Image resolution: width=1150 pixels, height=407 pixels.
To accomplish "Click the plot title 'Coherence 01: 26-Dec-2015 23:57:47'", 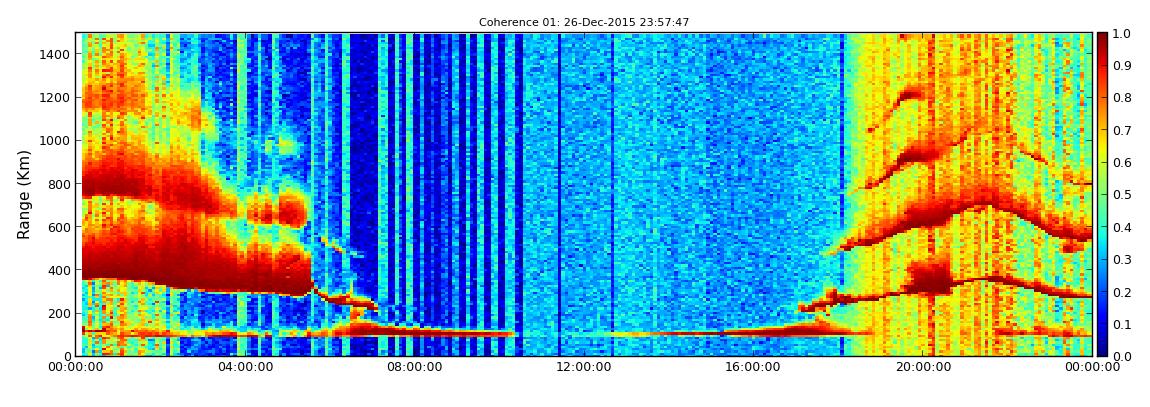I will (584, 23).
